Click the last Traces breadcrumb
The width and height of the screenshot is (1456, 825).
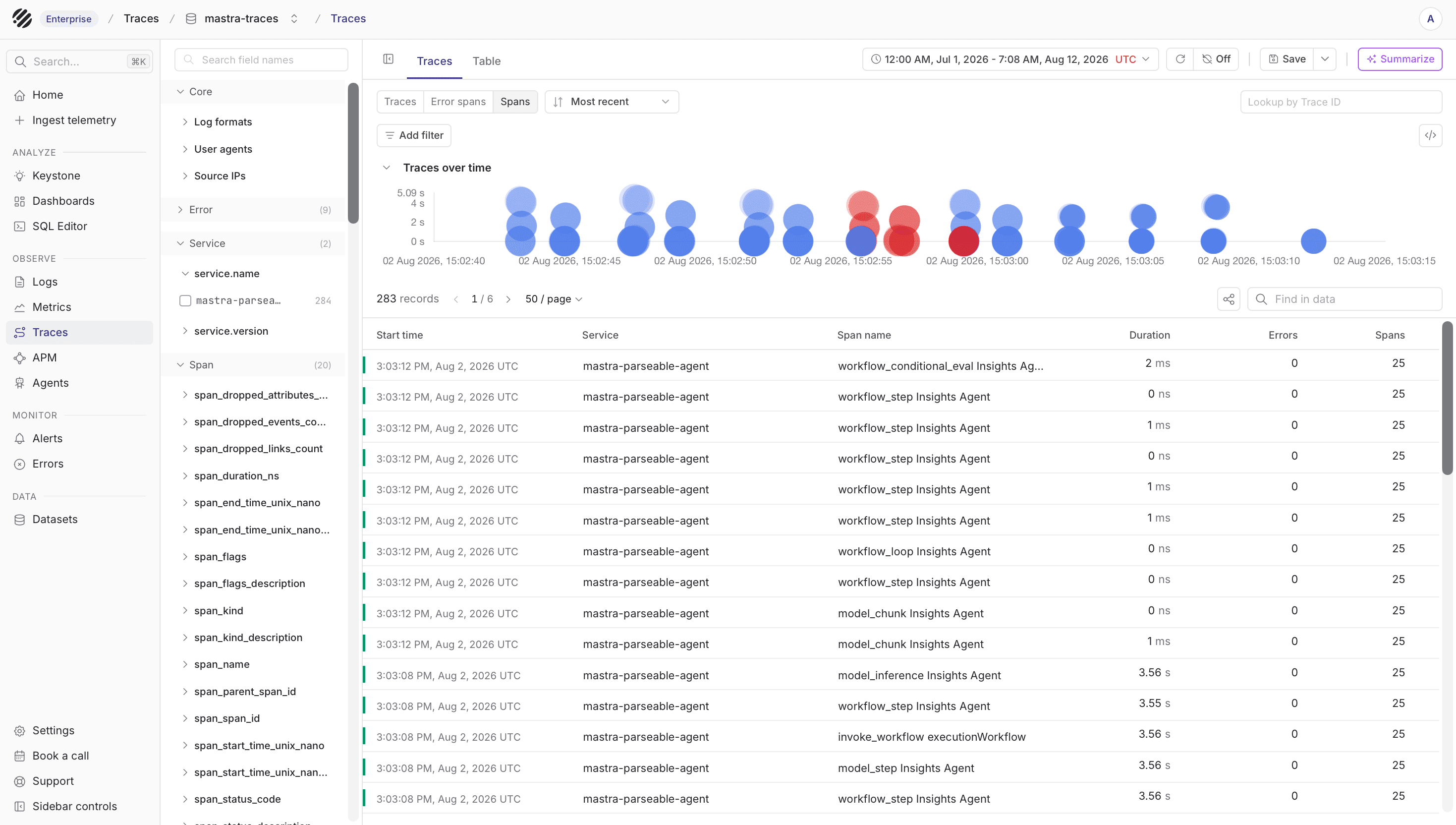click(348, 19)
